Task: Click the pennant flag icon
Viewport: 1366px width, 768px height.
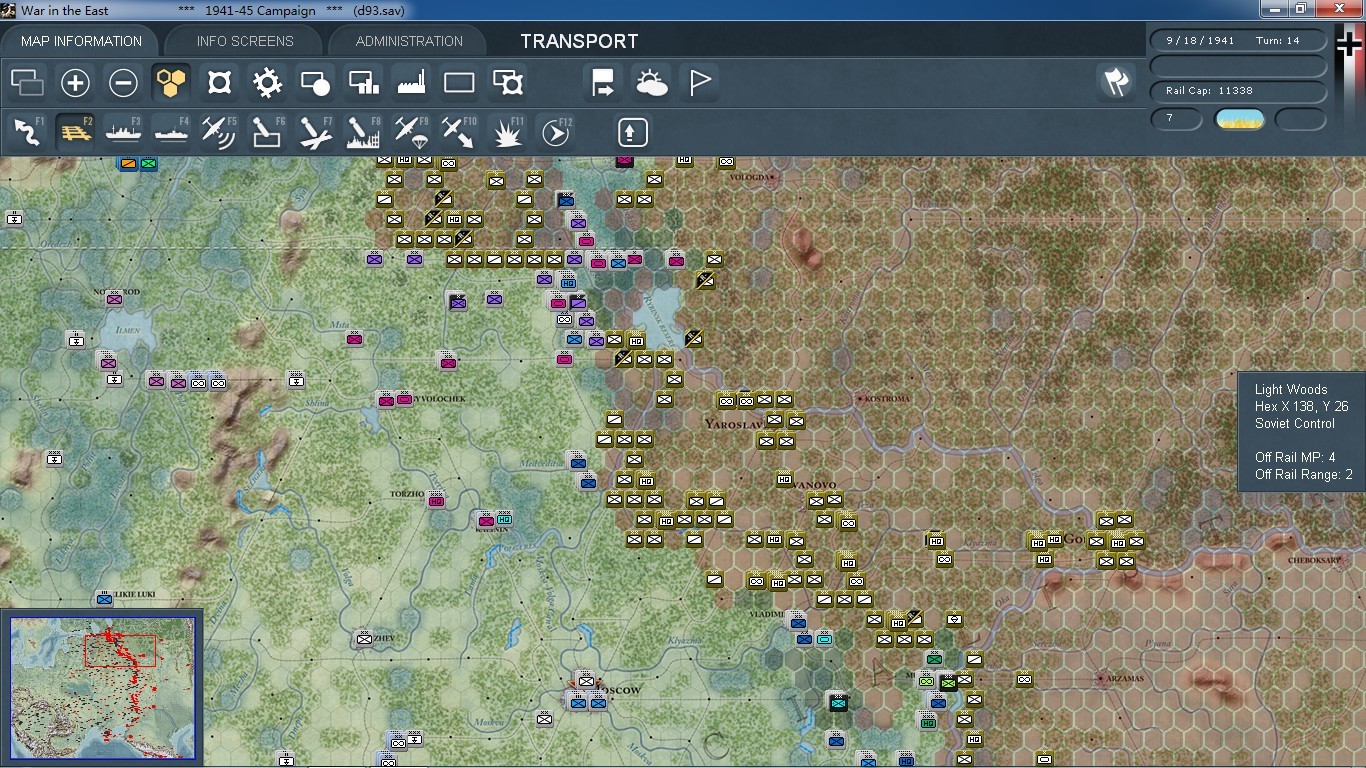Action: click(x=699, y=83)
